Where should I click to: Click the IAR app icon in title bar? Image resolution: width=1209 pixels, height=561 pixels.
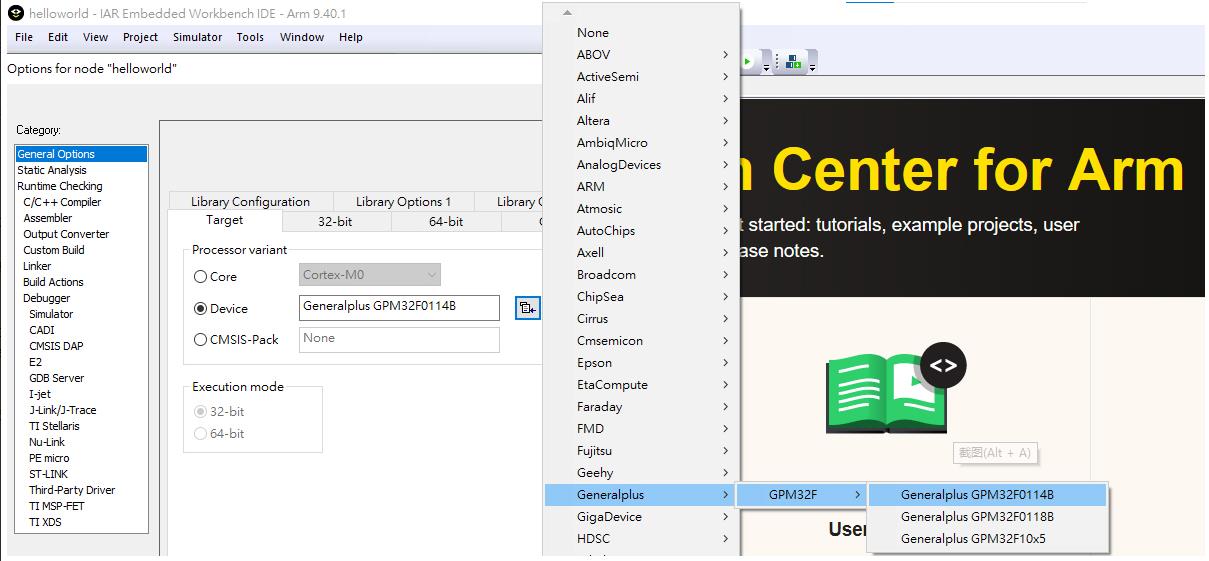pos(15,13)
